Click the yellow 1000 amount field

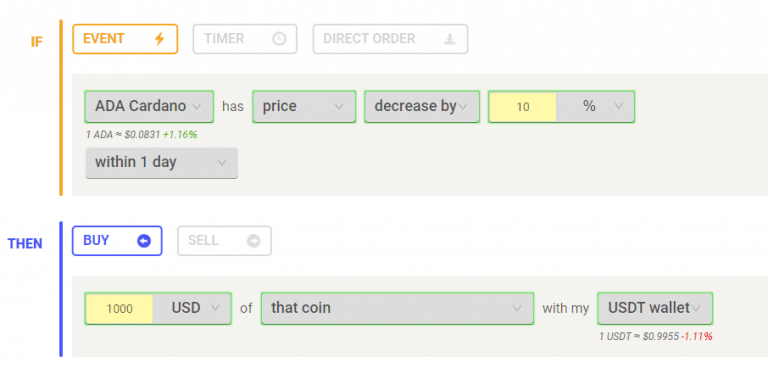[x=119, y=309]
